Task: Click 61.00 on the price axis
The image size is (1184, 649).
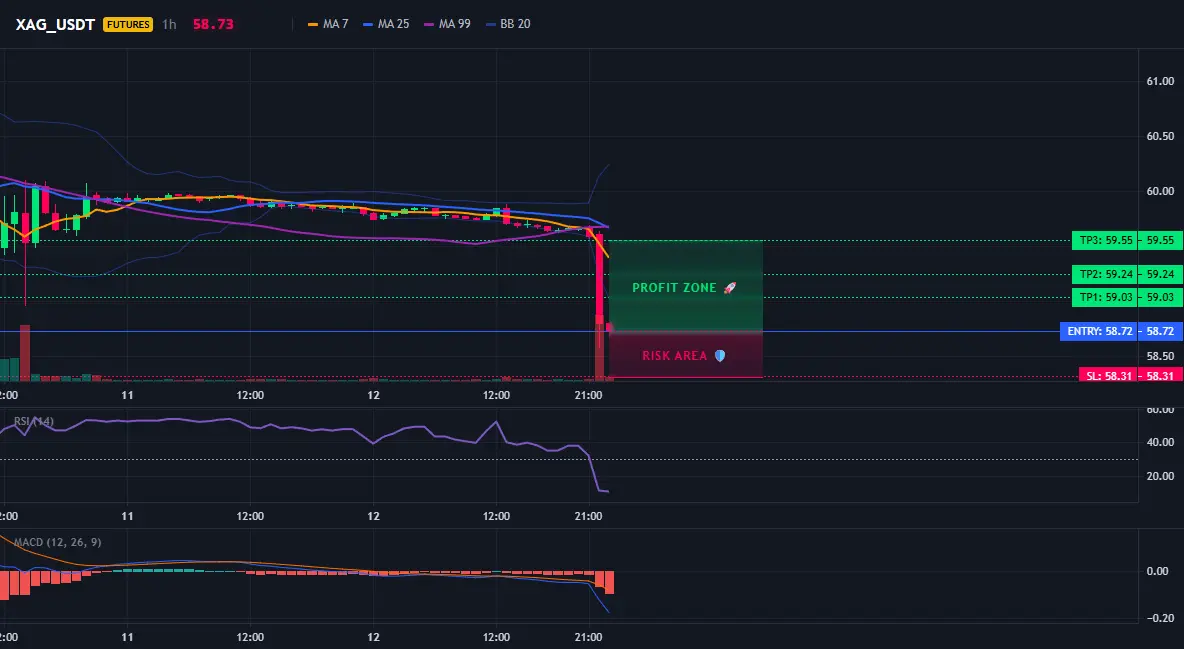Action: tap(1161, 81)
